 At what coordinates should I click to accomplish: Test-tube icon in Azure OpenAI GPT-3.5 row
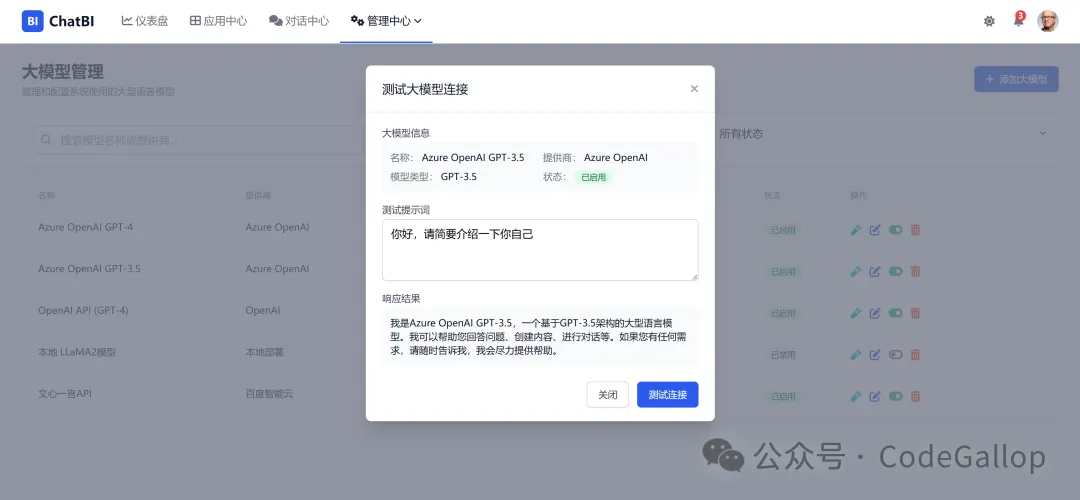855,272
